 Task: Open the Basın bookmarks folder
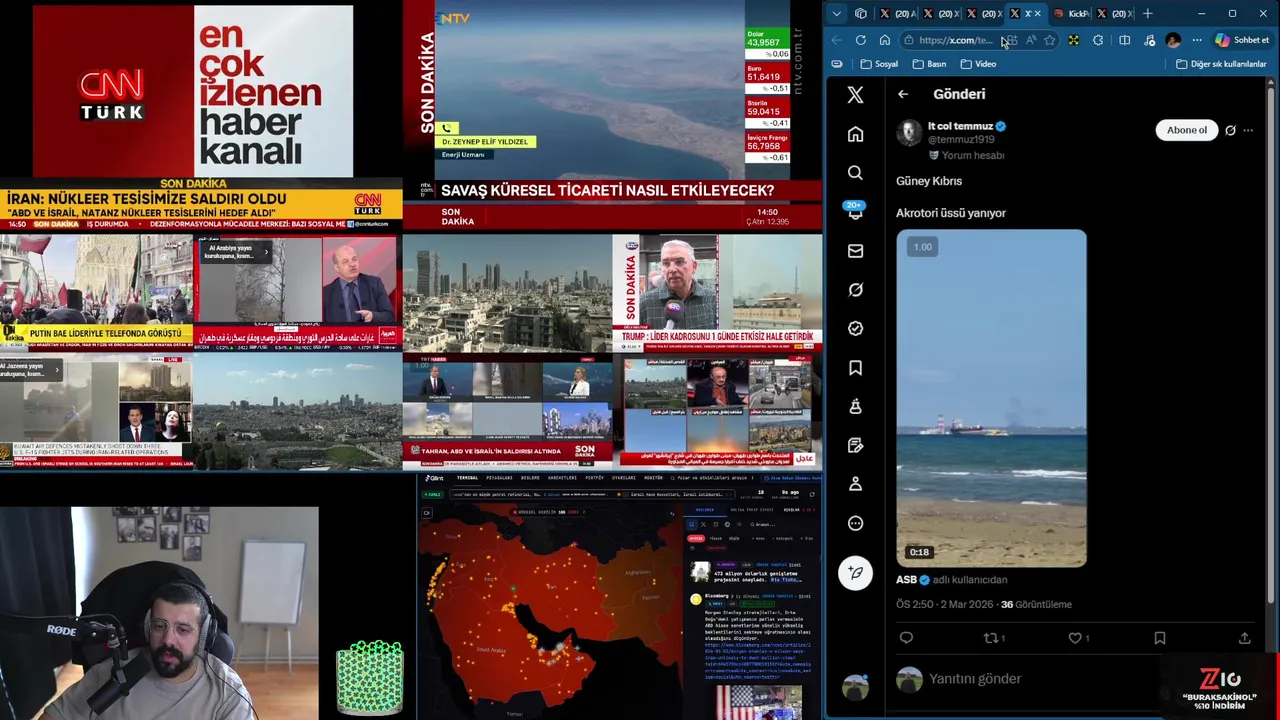(929, 64)
